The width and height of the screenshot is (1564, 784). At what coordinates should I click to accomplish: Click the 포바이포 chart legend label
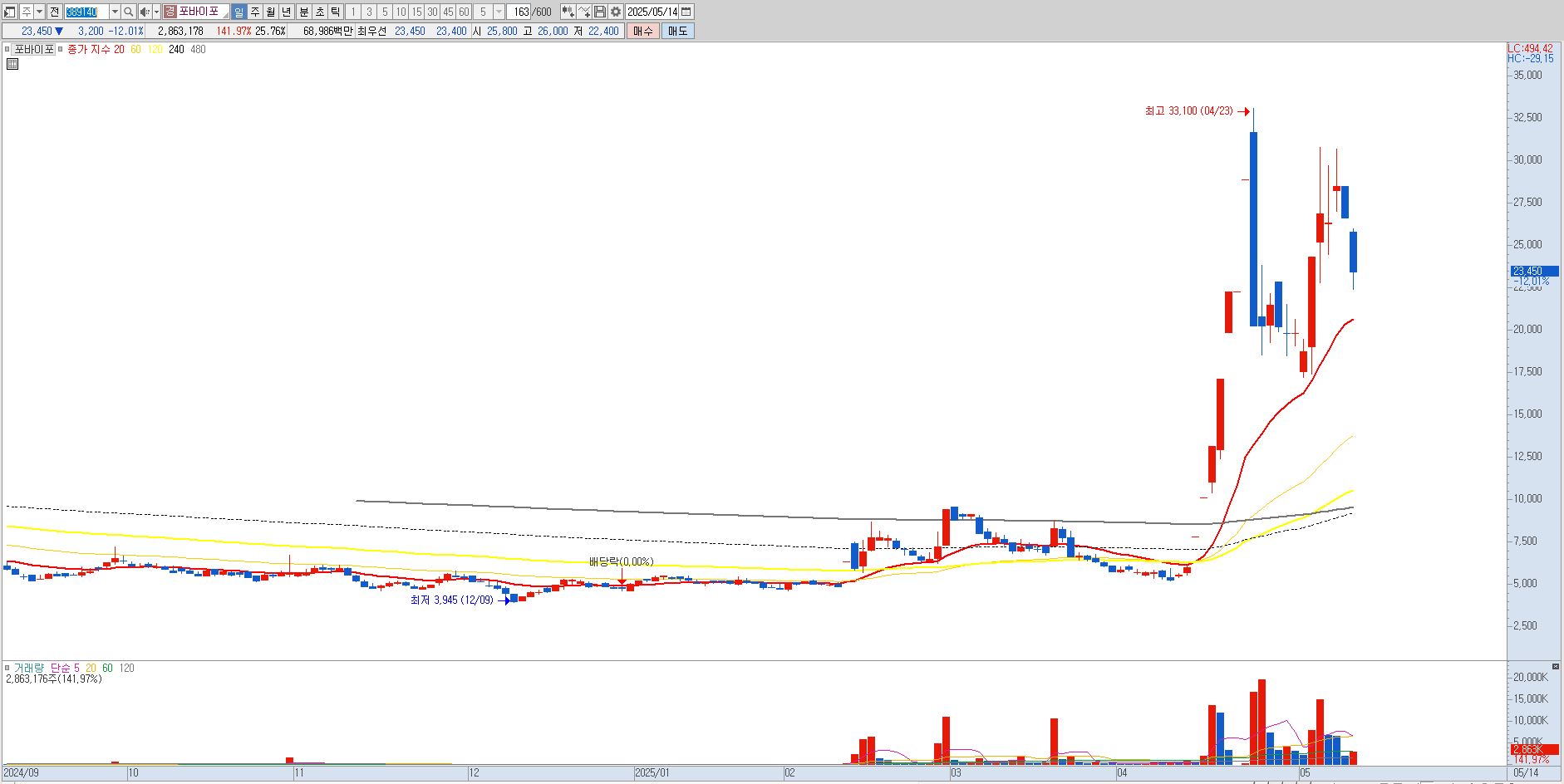point(34,49)
